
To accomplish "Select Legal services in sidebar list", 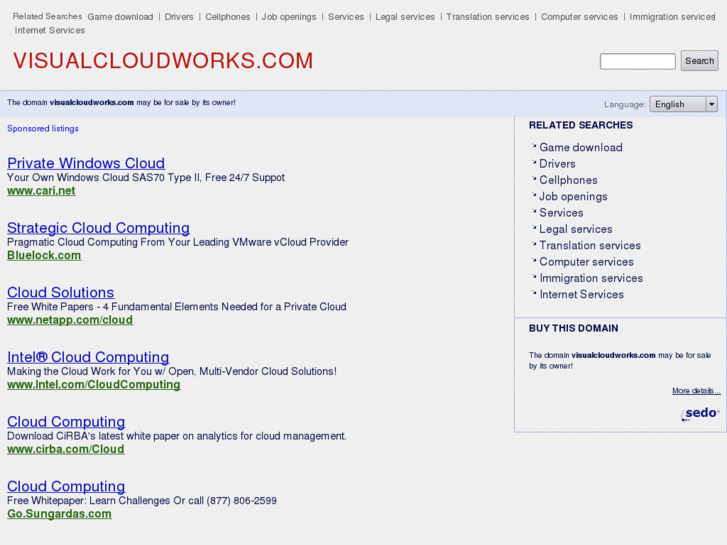I will [576, 229].
